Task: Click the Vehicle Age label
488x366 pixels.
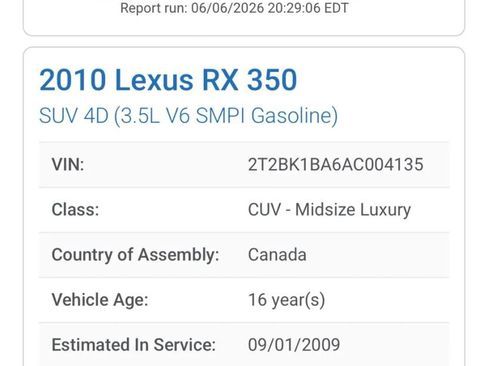Action: (x=100, y=300)
